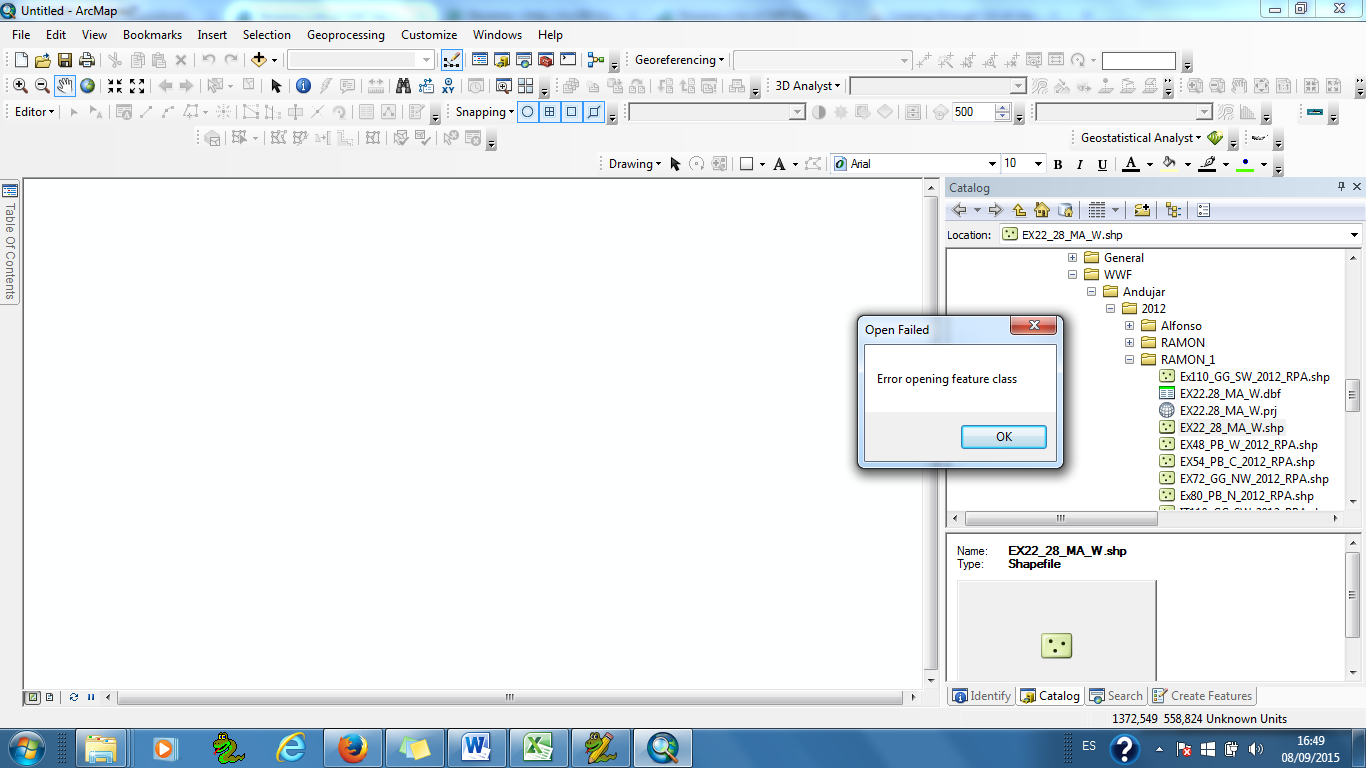This screenshot has height=768, width=1366.
Task: Switch map to Data View
Action: tap(33, 697)
